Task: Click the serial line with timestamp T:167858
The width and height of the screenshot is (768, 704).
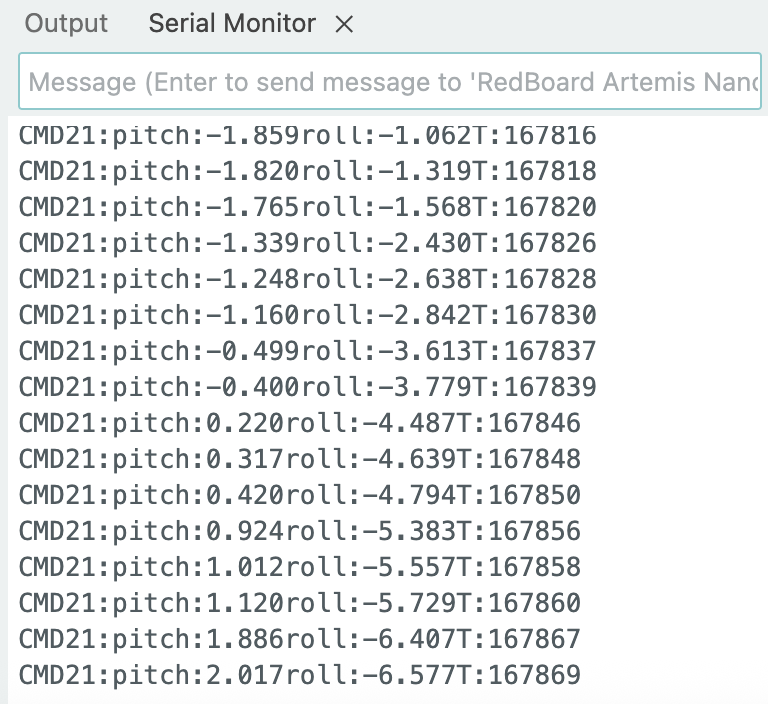Action: point(299,567)
